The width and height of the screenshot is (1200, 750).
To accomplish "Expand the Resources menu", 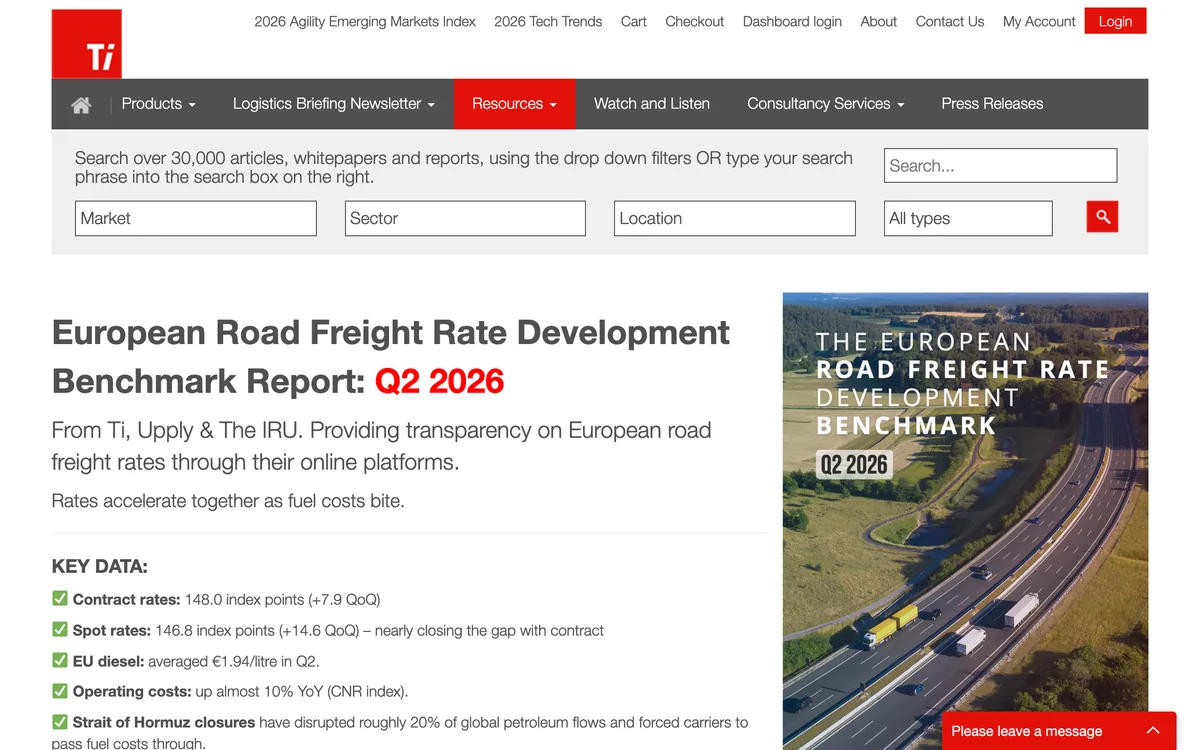I will click(514, 104).
